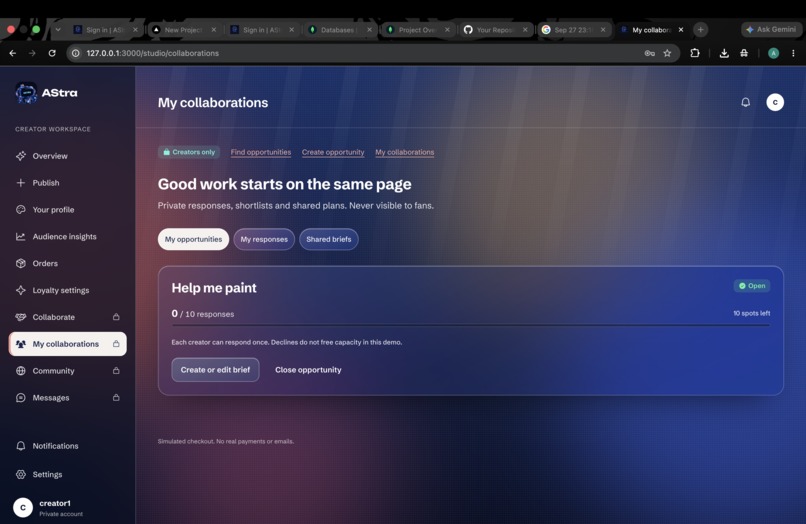Switch to the Project Overview browser tab
The image size is (806, 524).
tap(416, 30)
